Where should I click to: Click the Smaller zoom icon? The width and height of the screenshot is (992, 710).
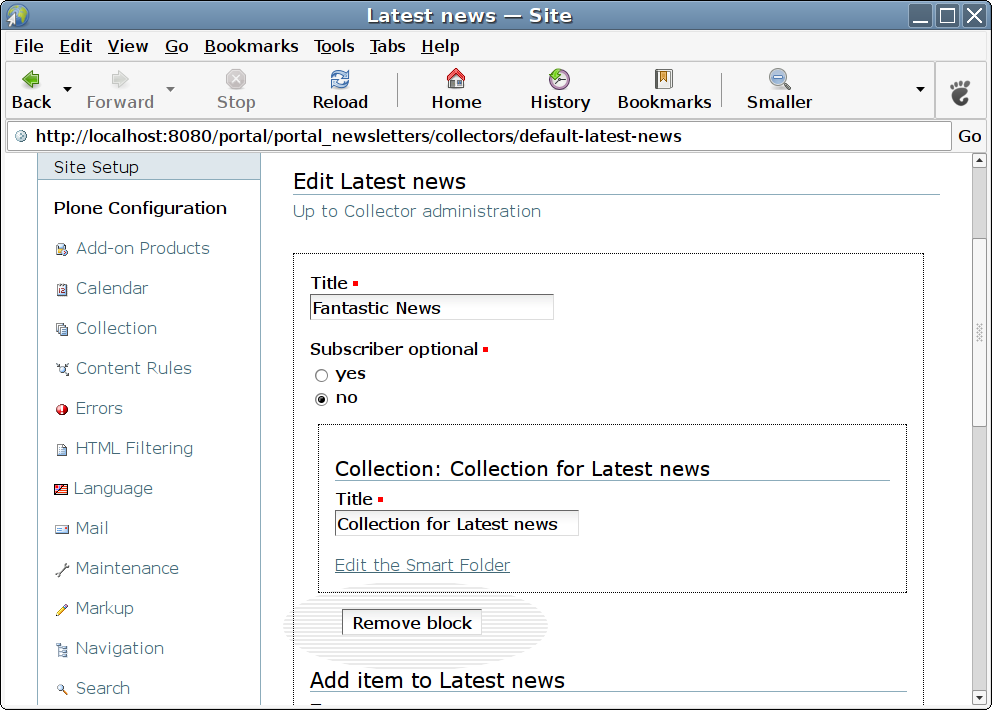779,80
